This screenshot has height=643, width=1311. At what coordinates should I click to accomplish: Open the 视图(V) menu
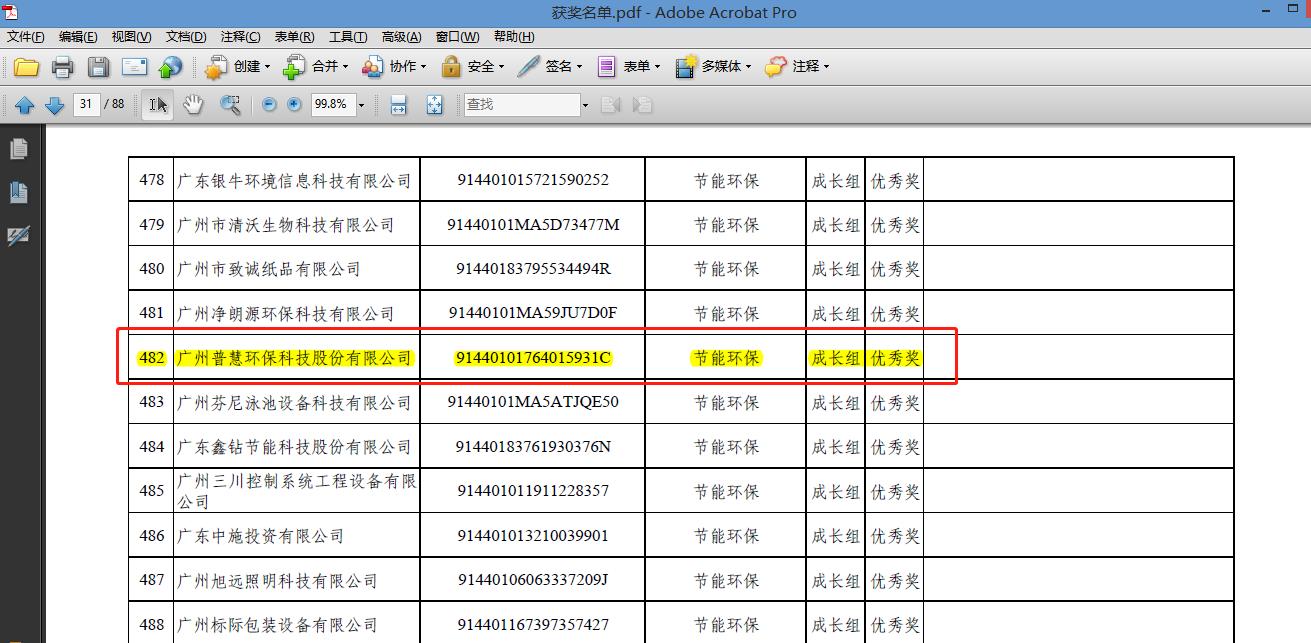point(131,37)
